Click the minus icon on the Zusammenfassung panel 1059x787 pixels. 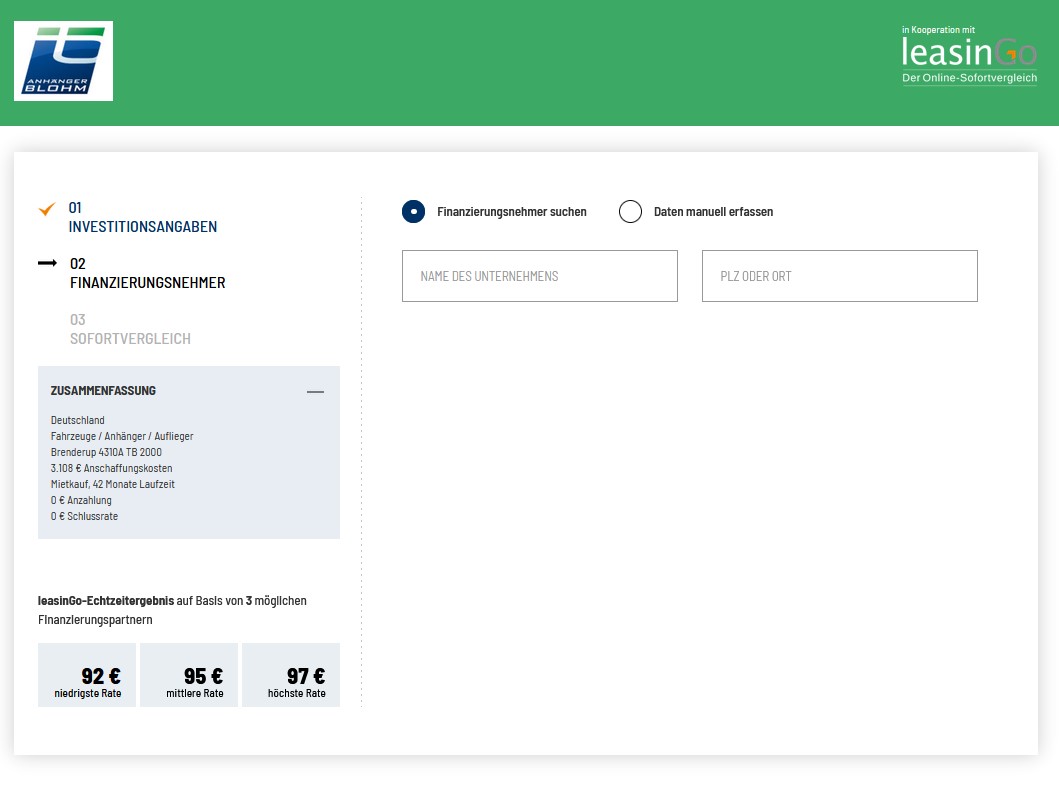(x=316, y=391)
